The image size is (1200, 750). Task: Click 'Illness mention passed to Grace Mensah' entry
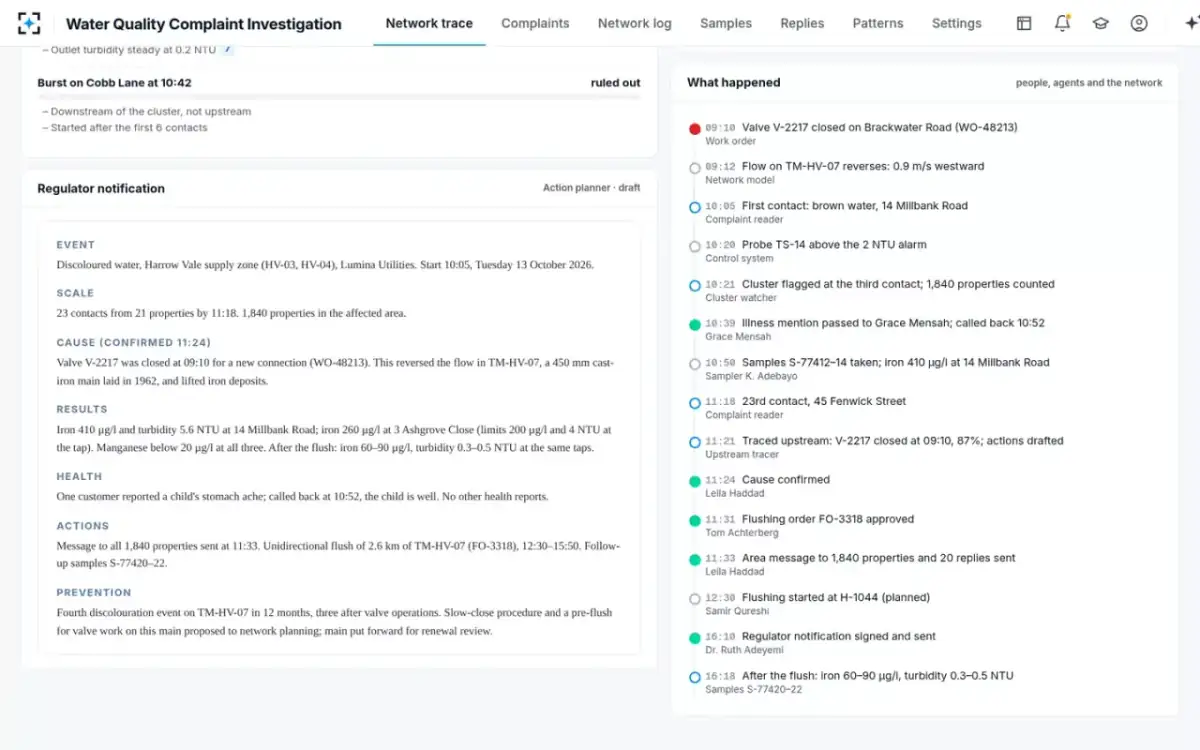click(x=893, y=323)
